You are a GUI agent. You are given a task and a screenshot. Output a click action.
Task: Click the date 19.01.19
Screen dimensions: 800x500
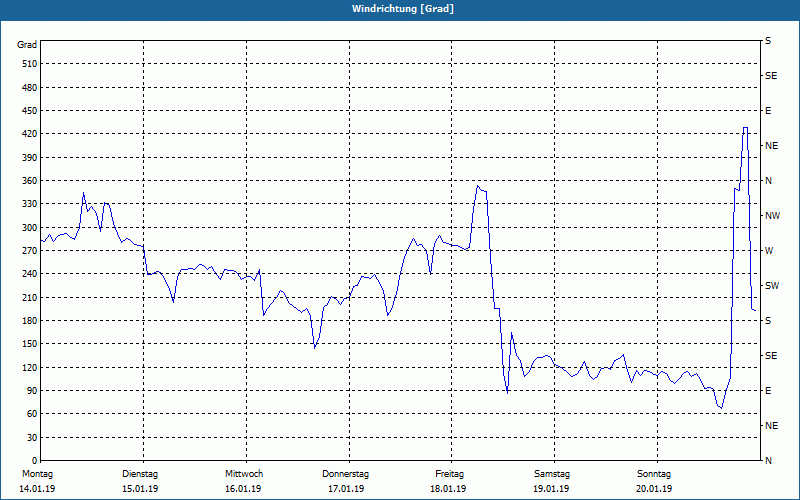point(551,489)
